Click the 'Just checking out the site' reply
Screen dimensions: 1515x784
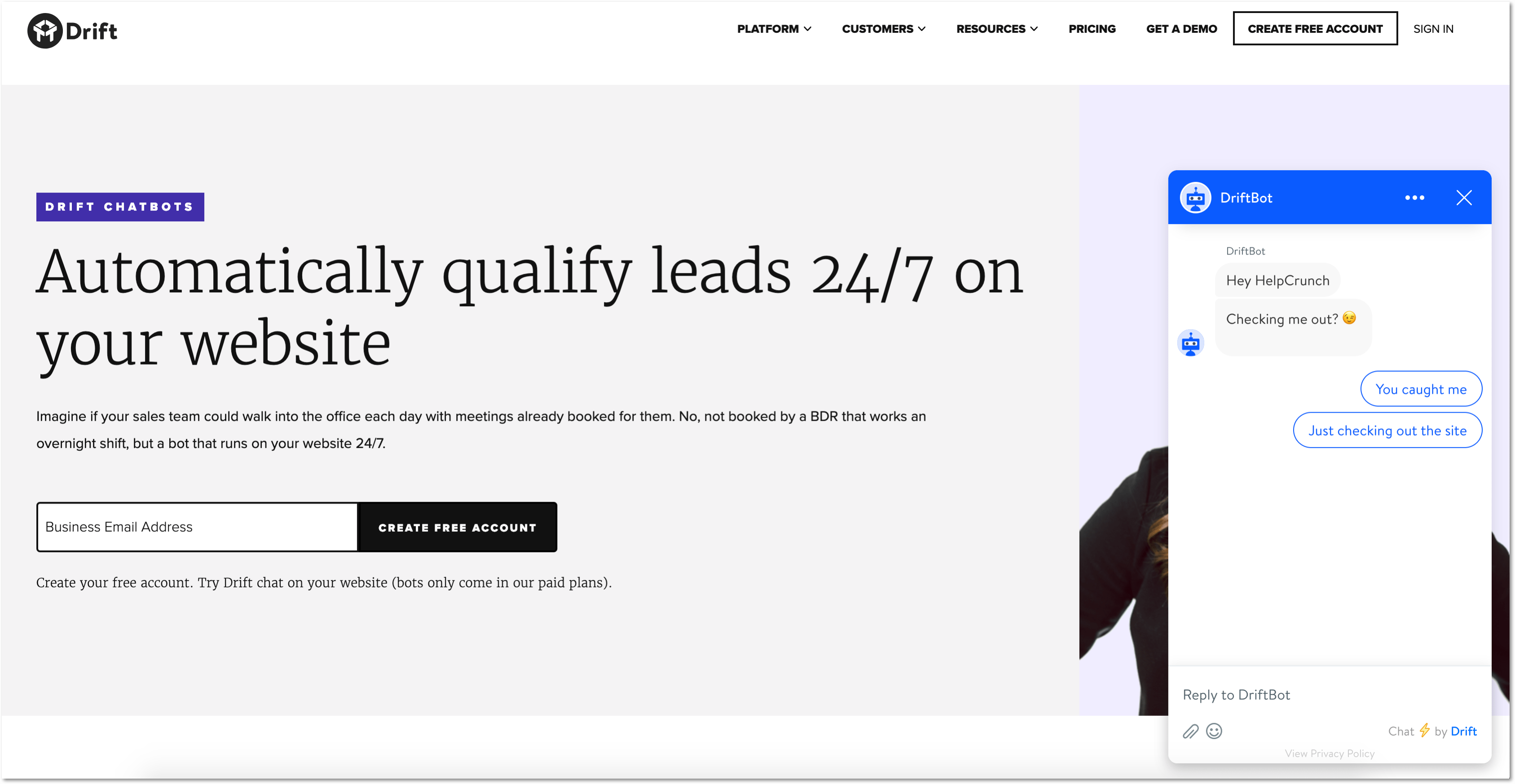click(x=1387, y=431)
